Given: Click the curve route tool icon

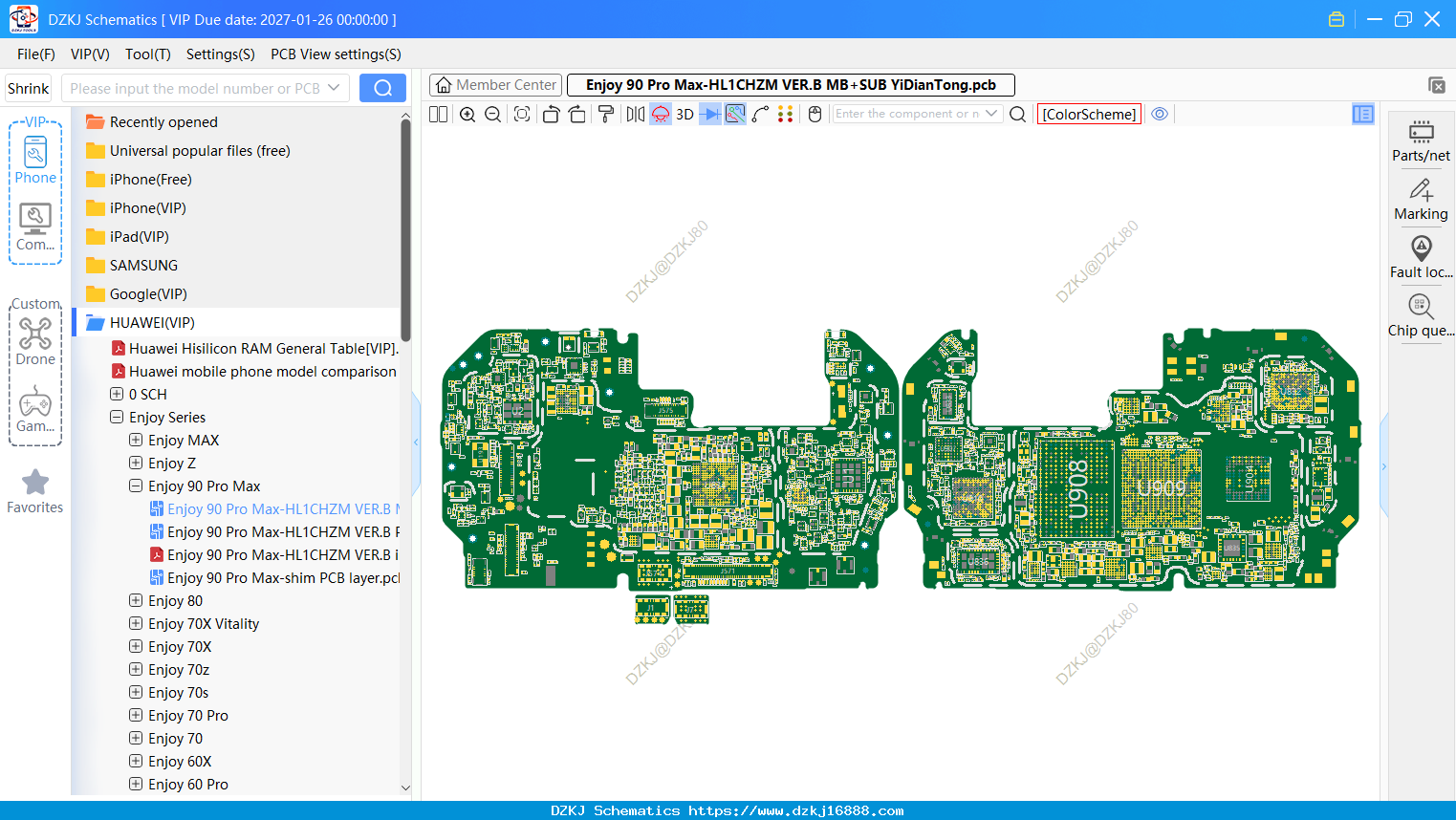Looking at the screenshot, I should (x=761, y=115).
